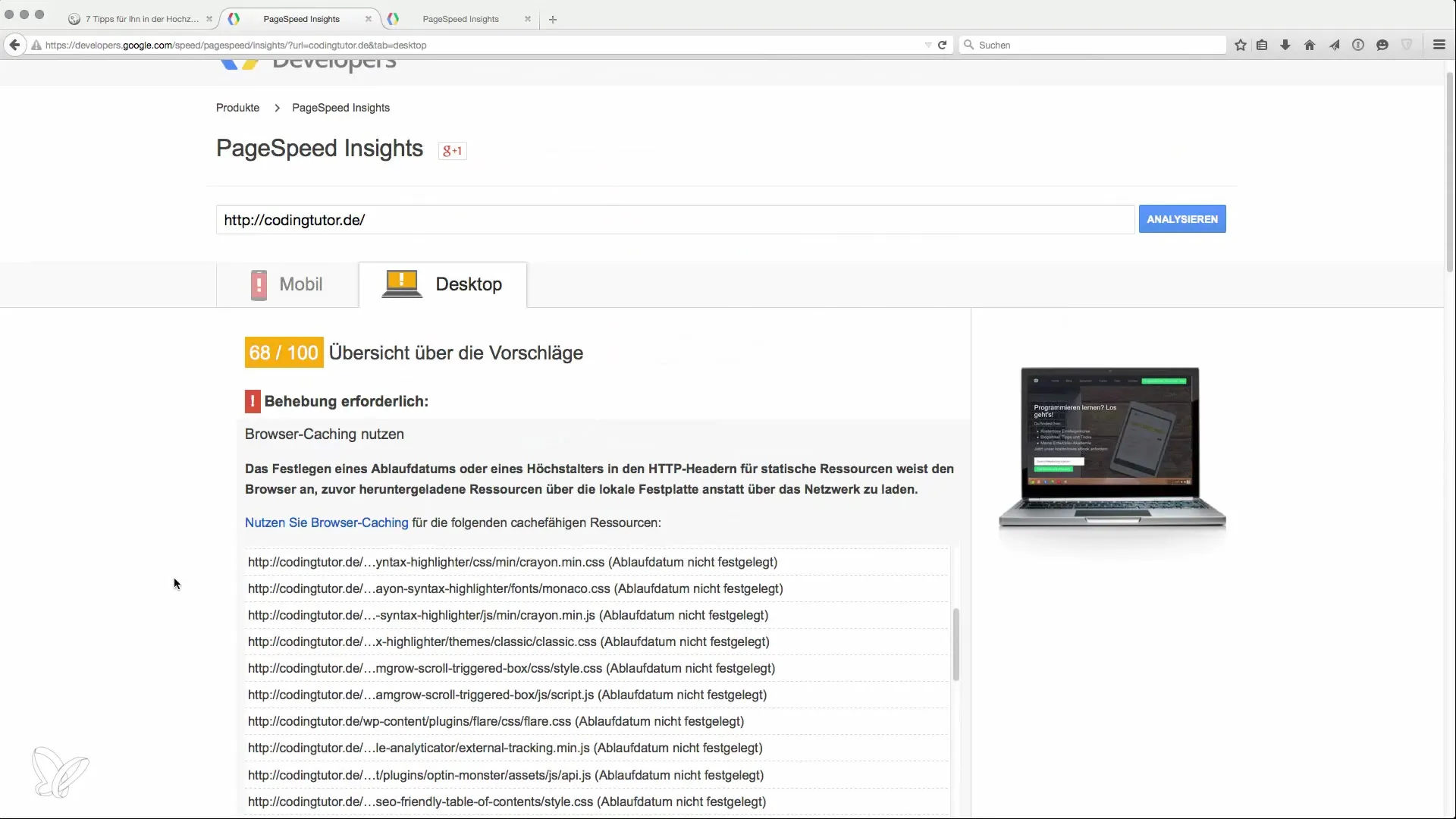
Task: Click the crayon.min.js resource entry
Action: click(508, 615)
